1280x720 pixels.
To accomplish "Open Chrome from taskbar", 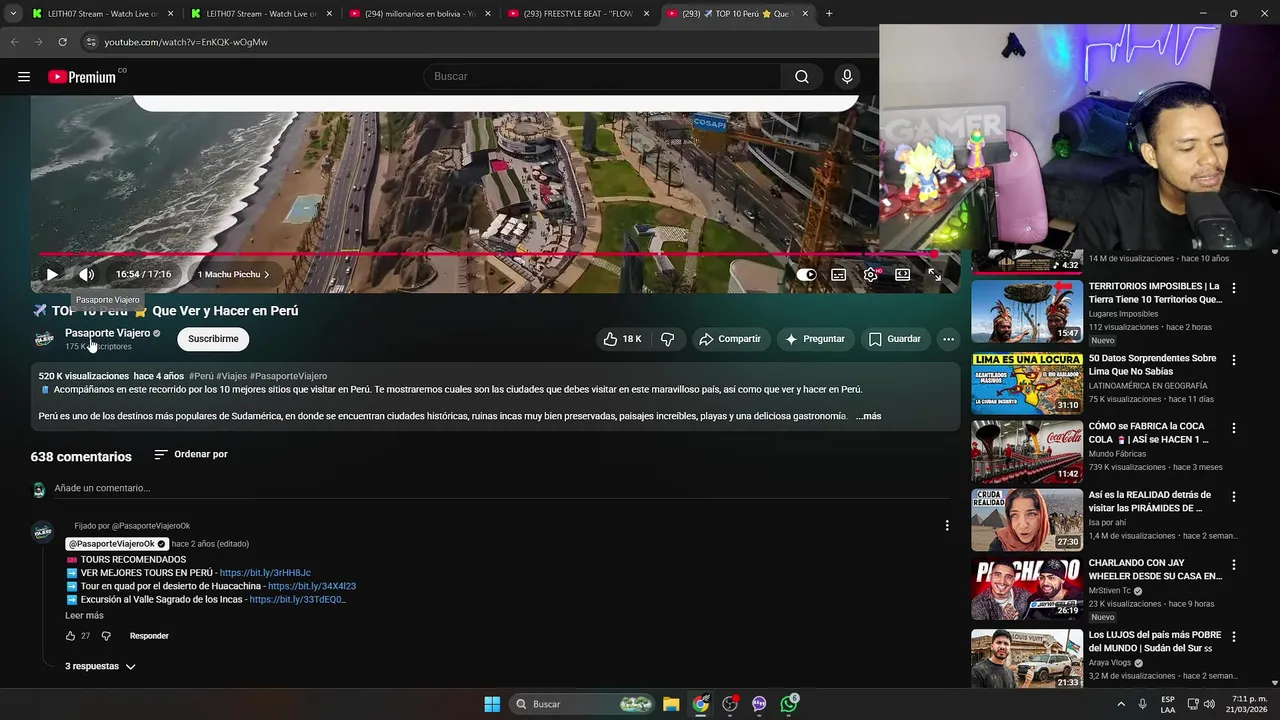I will click(x=701, y=704).
